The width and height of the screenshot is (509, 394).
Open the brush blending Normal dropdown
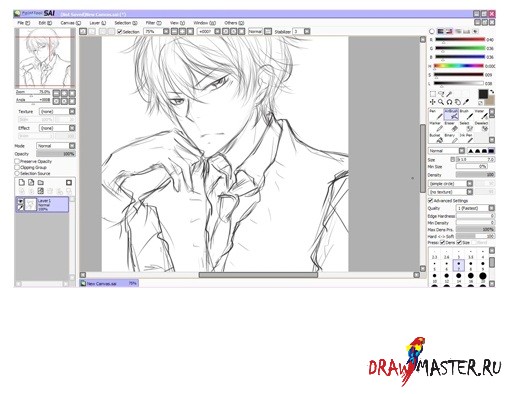point(447,151)
